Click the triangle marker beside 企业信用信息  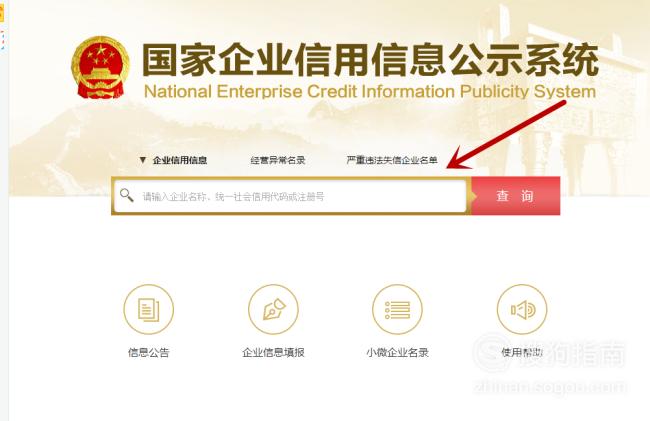click(x=143, y=160)
